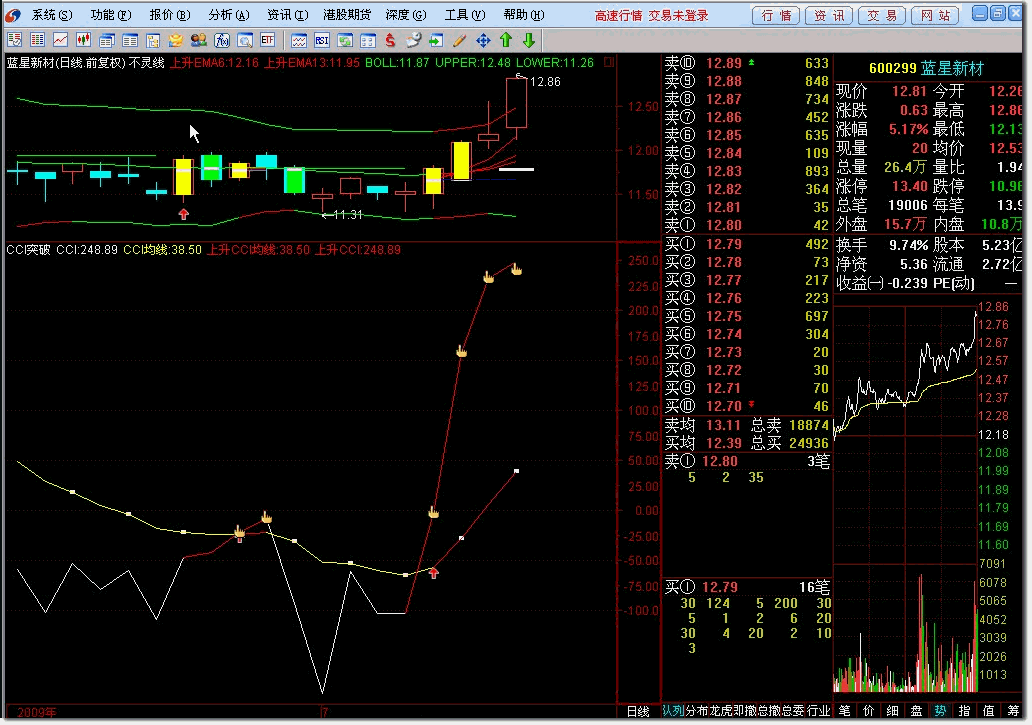Open the 资讯(I) menu
Viewport: 1032px width, 725px height.
288,14
